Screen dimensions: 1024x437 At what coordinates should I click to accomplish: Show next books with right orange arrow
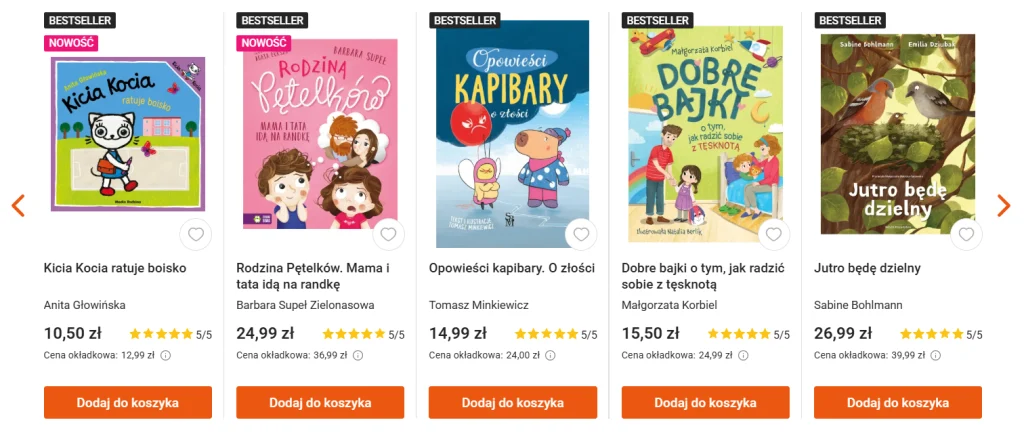pos(1004,206)
